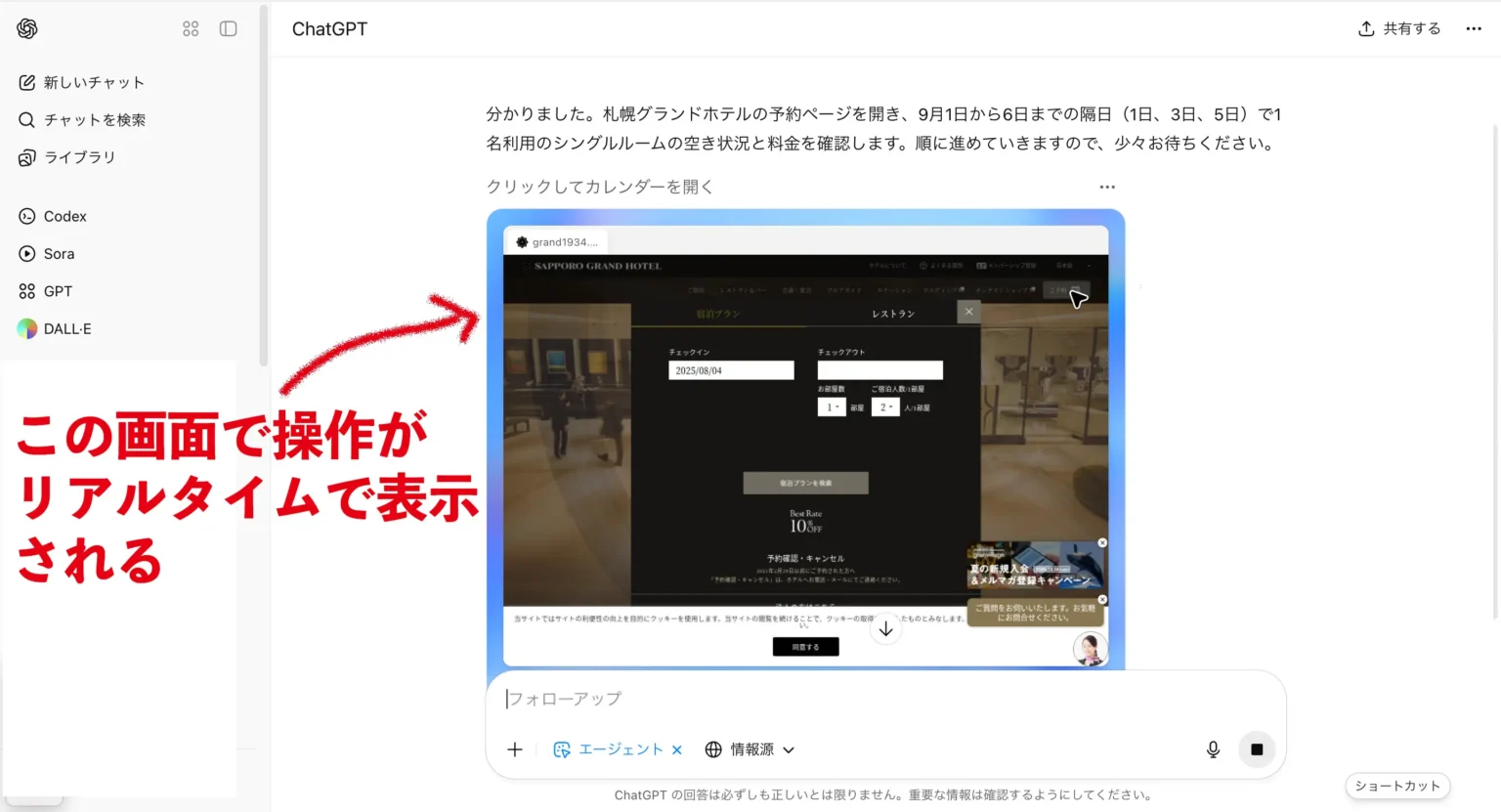Toggle the sidebar panel icon
The width and height of the screenshot is (1501, 812).
(x=229, y=29)
